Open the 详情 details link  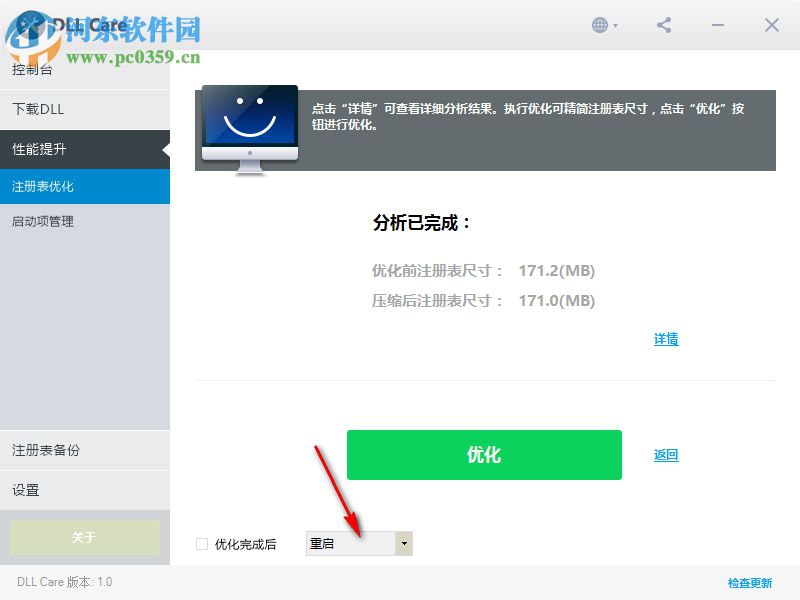pyautogui.click(x=666, y=339)
